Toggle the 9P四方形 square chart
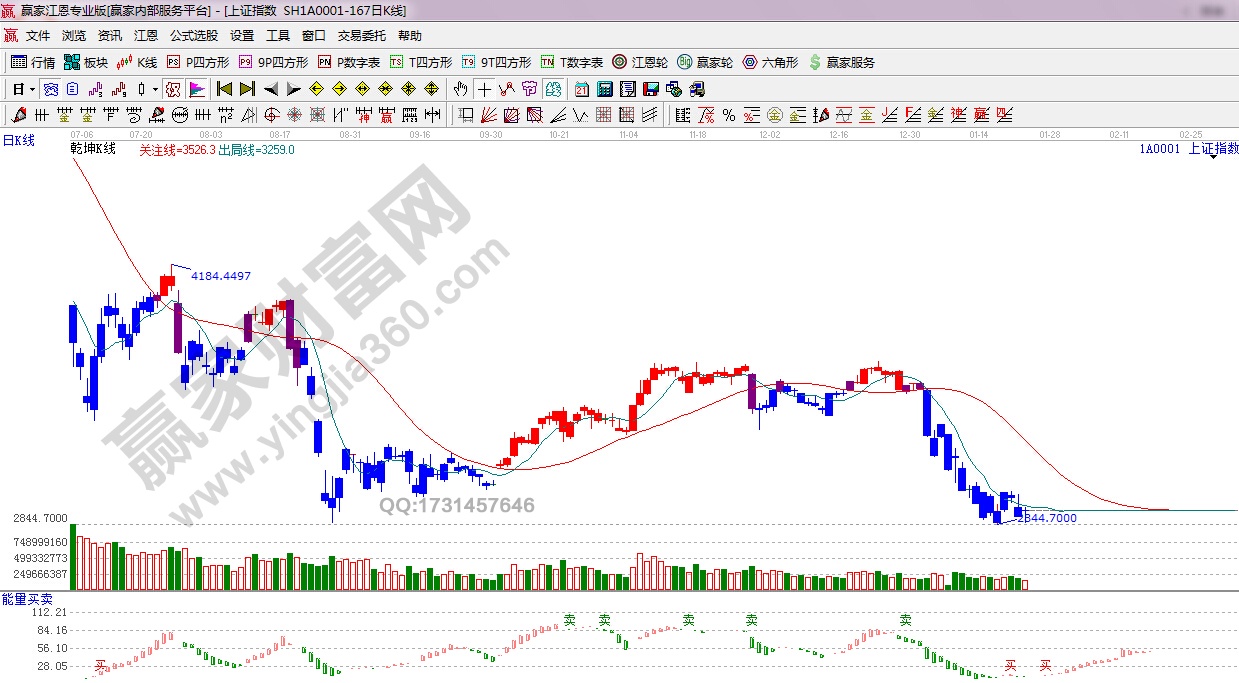 (273, 62)
